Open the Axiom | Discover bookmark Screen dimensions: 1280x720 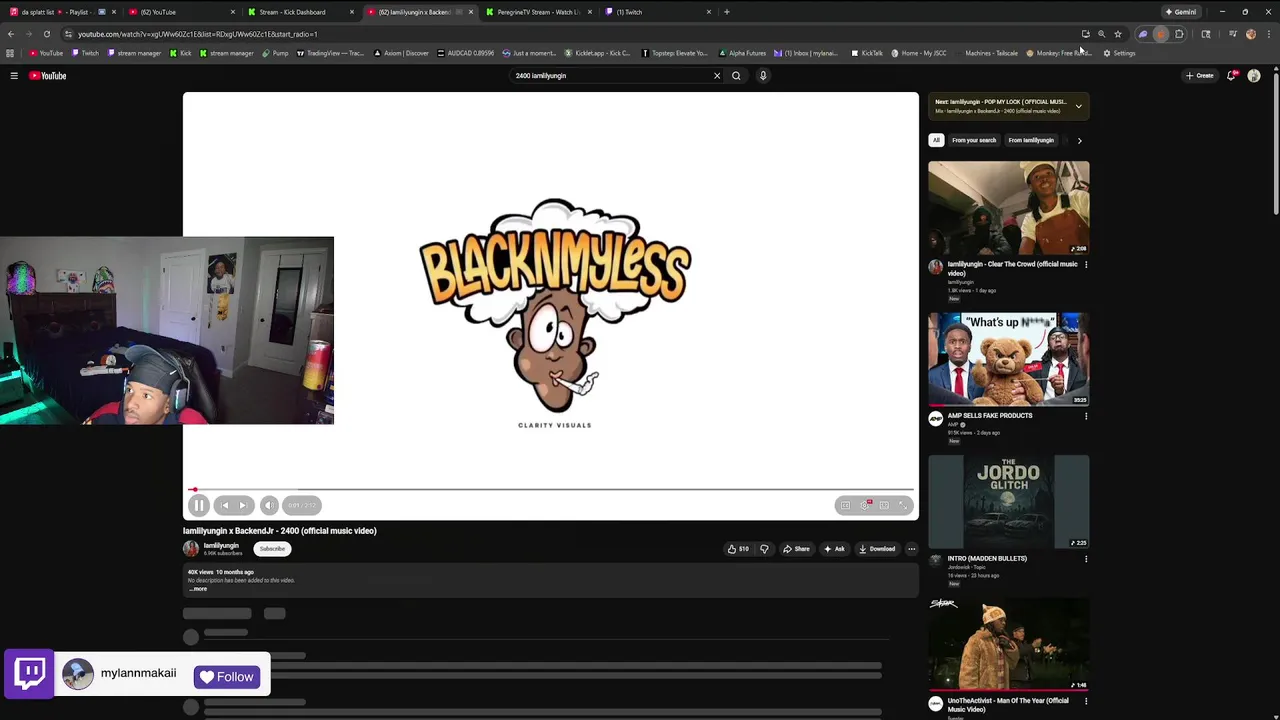pos(401,53)
